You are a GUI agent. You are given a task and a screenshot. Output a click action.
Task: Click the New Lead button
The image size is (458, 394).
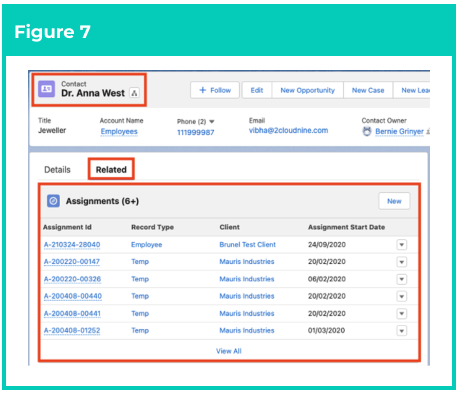[x=412, y=90]
